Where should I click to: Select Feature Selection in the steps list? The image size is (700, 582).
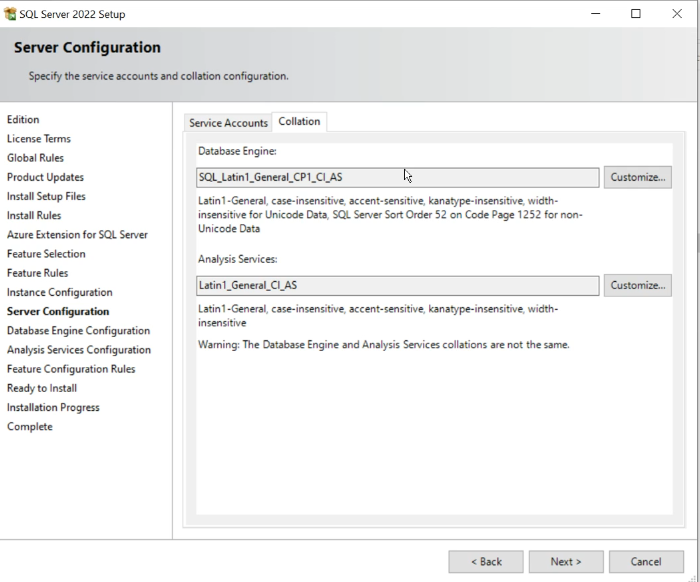pyautogui.click(x=46, y=254)
